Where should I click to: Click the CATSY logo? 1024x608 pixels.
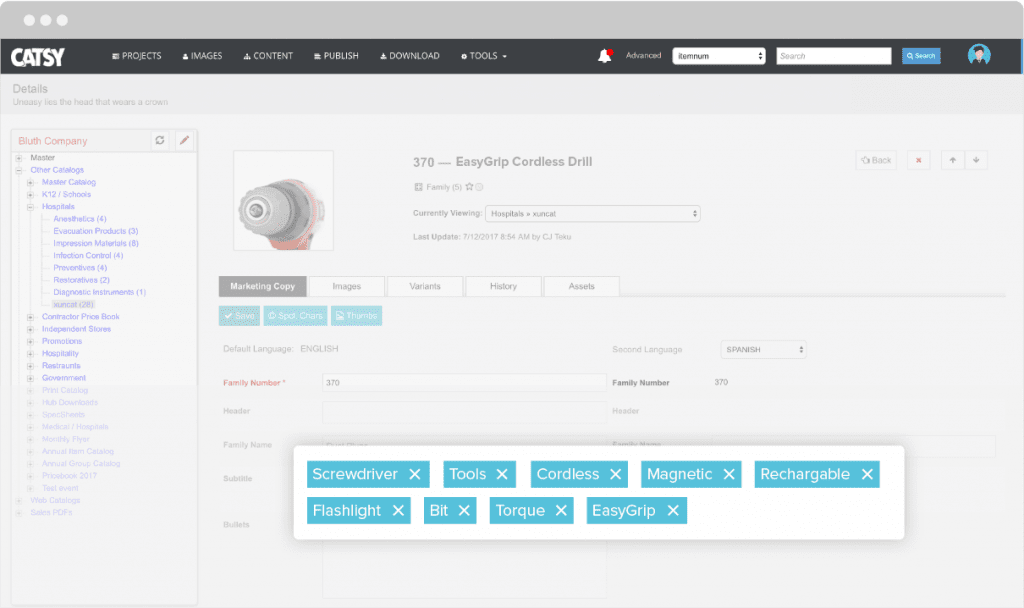click(x=38, y=57)
